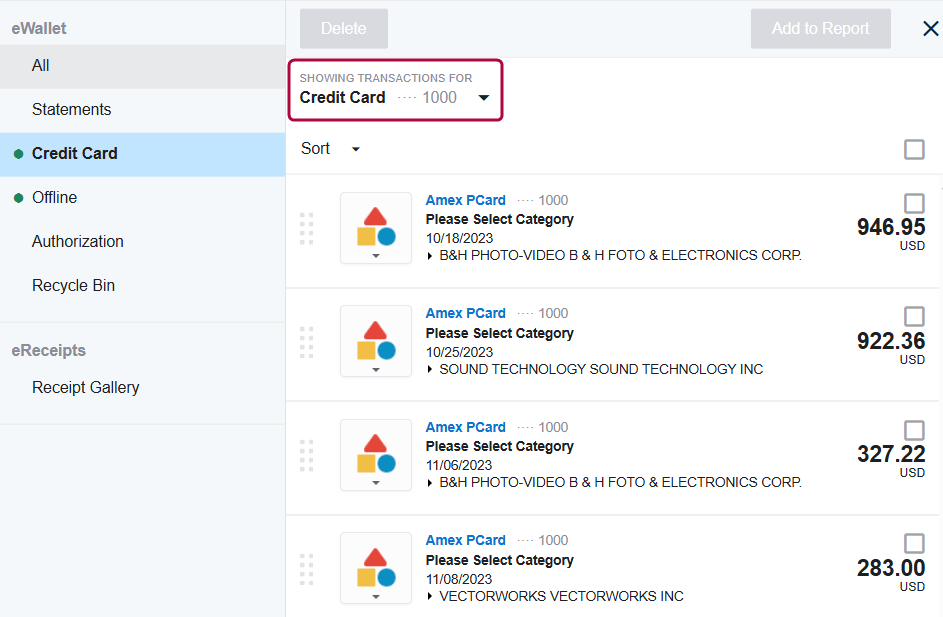The image size is (943, 617).
Task: Tick the select-all checkbox next to Sort
Action: (x=914, y=149)
